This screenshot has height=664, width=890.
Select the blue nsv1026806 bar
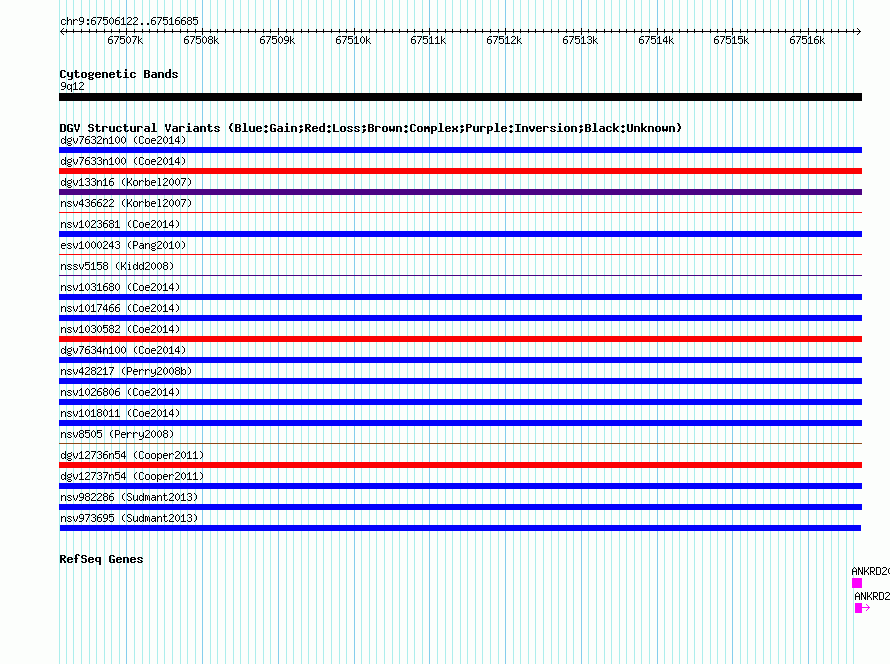(x=460, y=402)
